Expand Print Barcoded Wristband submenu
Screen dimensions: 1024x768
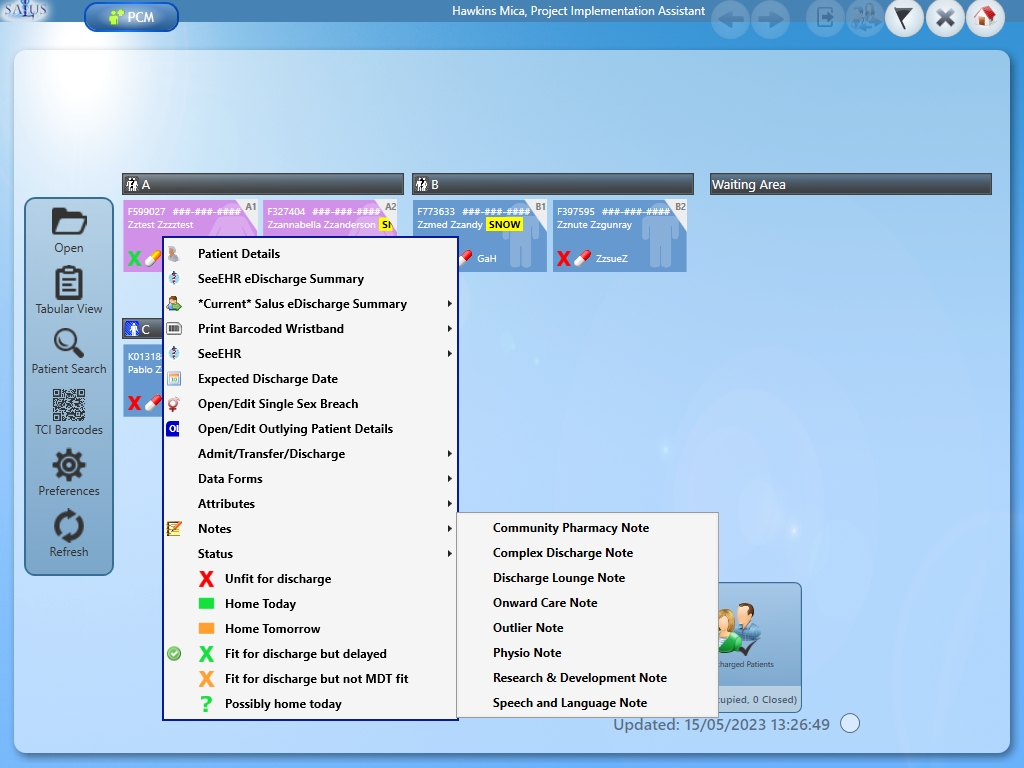click(x=449, y=328)
